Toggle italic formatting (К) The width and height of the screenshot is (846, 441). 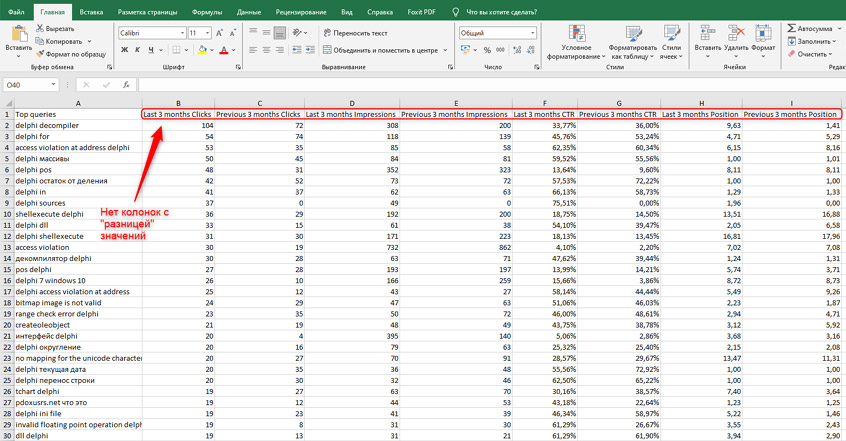coord(138,50)
